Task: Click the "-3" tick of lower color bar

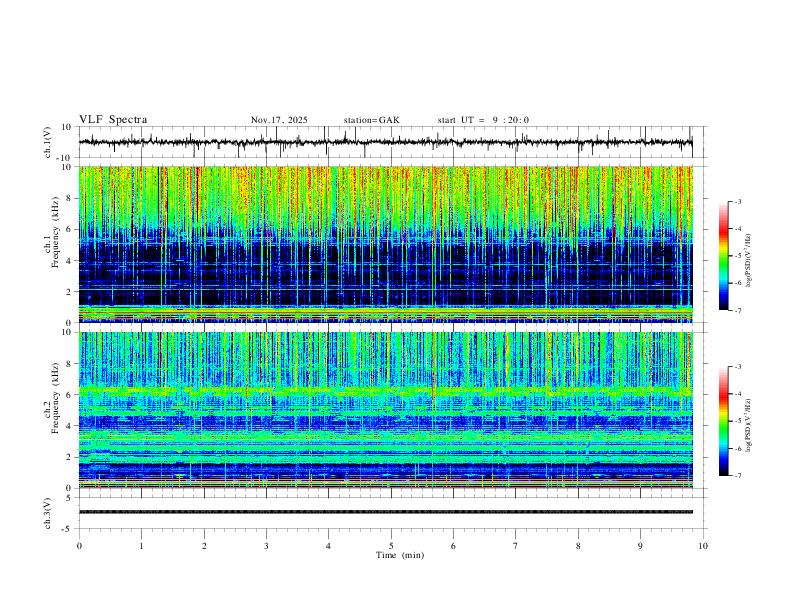Action: [737, 367]
